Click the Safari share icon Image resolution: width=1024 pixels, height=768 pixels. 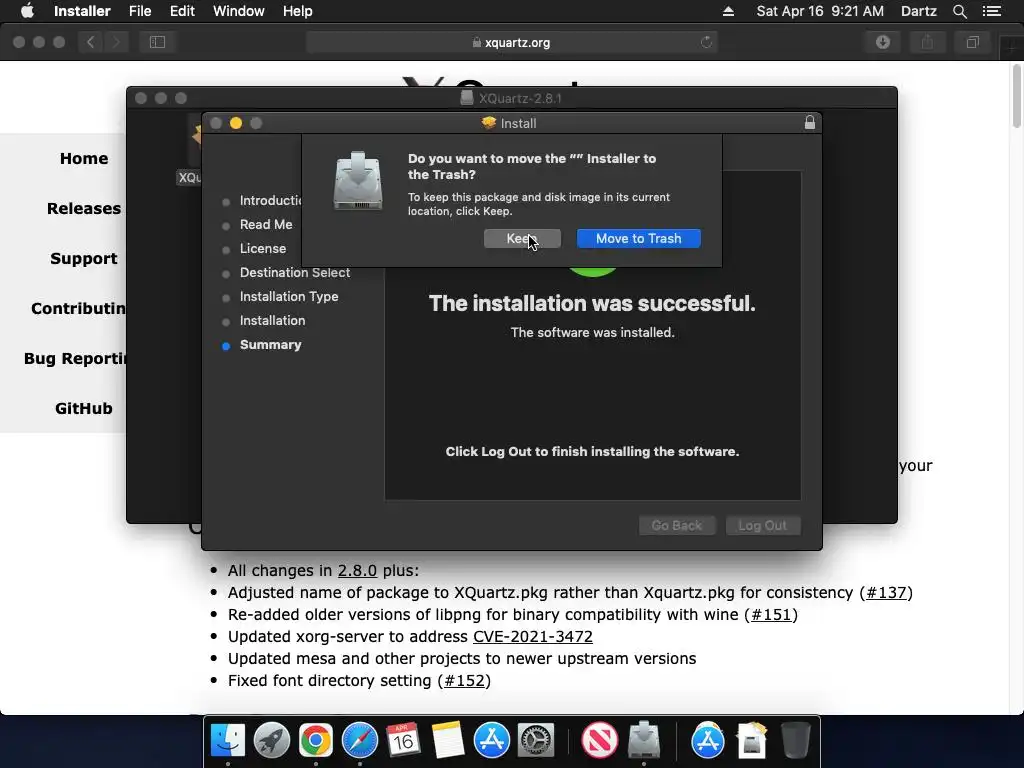tap(927, 42)
